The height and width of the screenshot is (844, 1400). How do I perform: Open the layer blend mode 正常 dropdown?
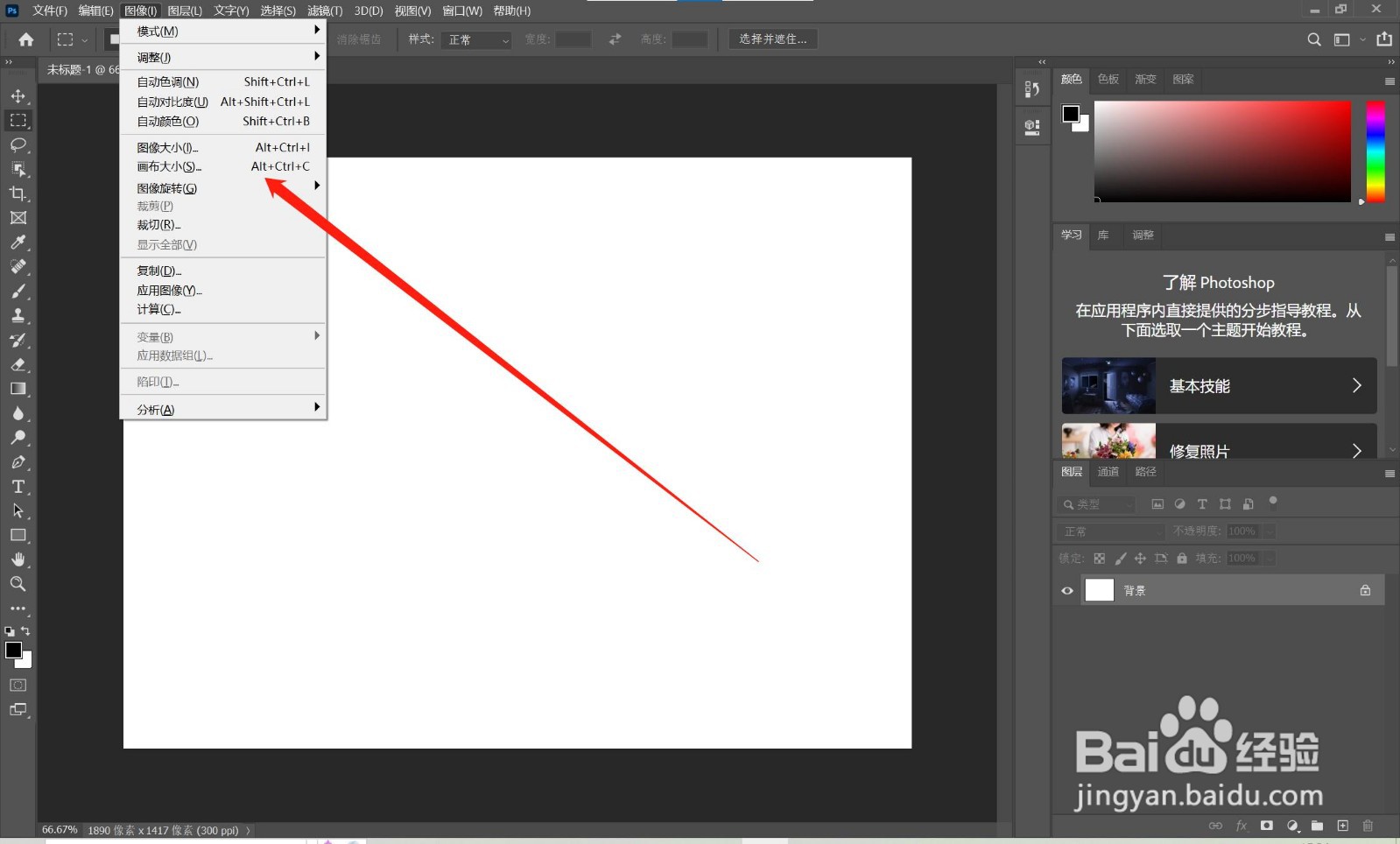point(1110,531)
